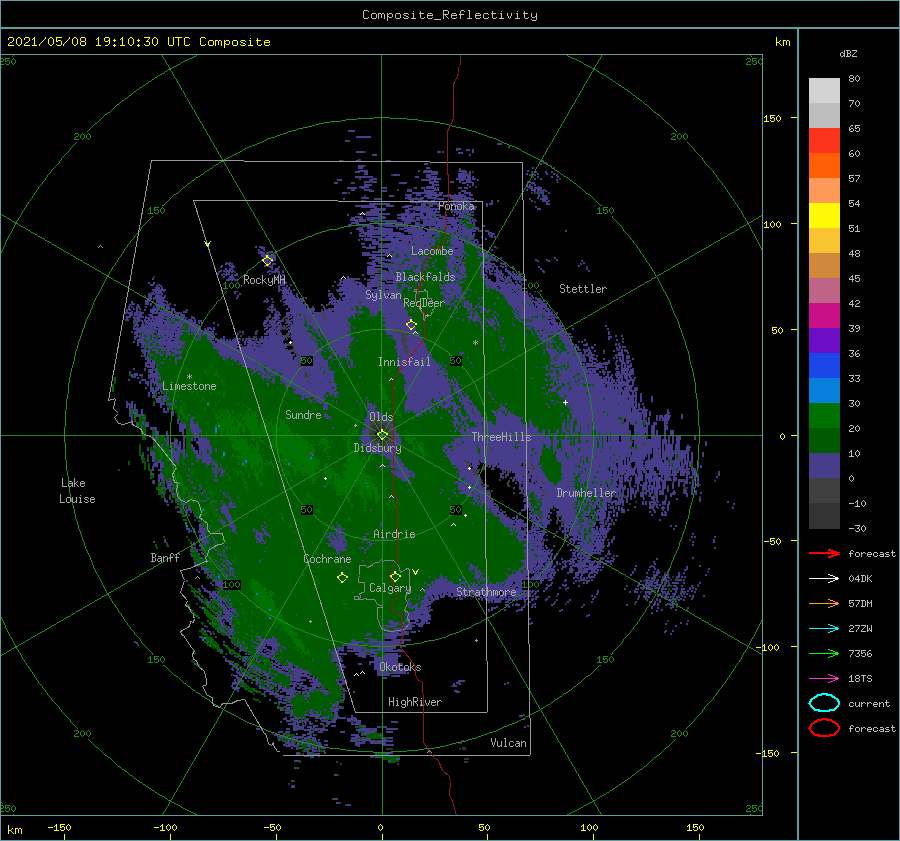This screenshot has width=900, height=841.
Task: Click the current legend label
Action: tap(869, 703)
